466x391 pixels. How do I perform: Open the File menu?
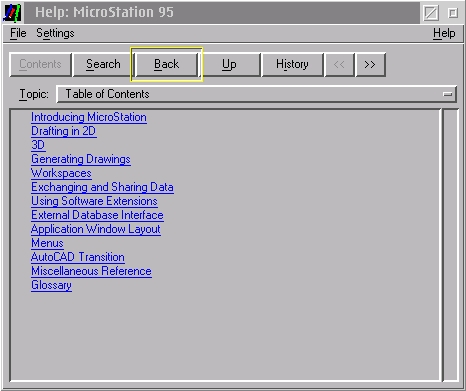(18, 33)
